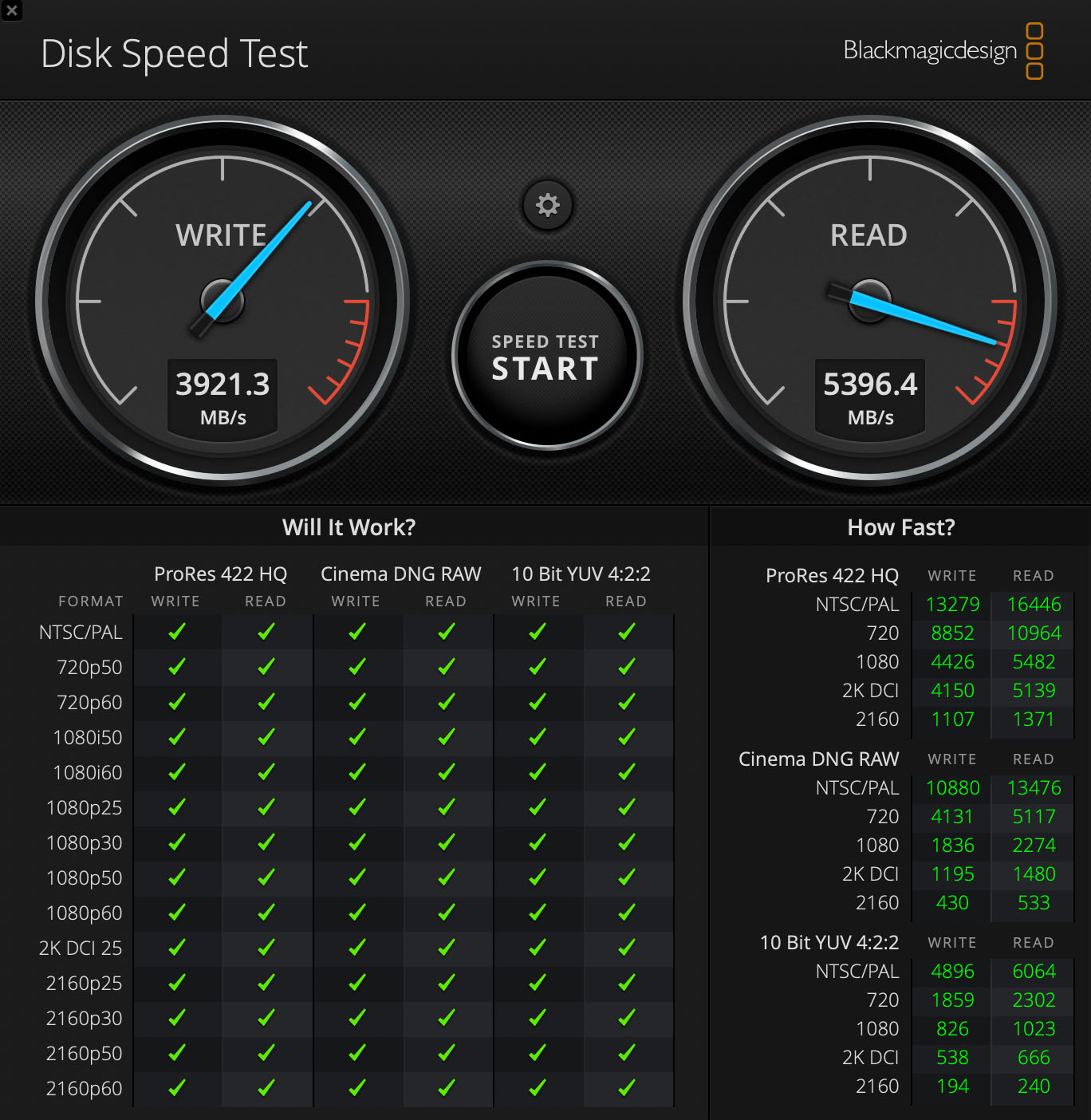Open the settings gear button

547,205
